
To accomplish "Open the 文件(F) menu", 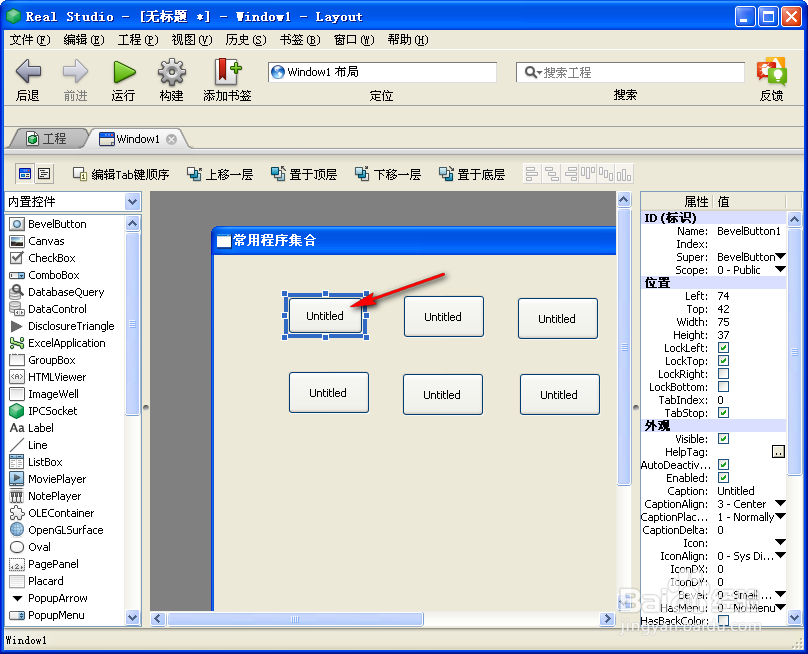I will pos(30,40).
